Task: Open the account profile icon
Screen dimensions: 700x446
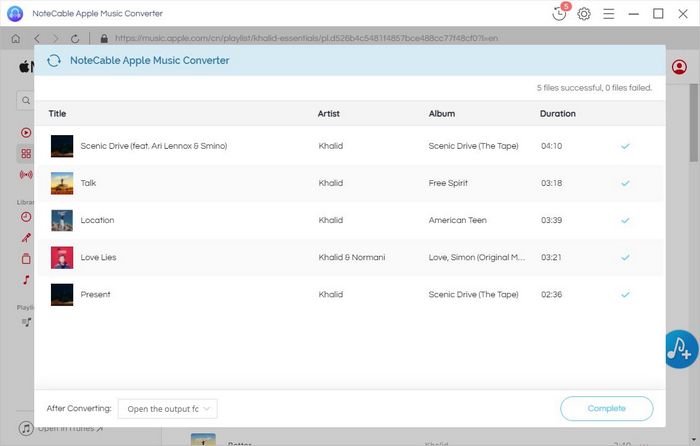Action: [x=679, y=67]
